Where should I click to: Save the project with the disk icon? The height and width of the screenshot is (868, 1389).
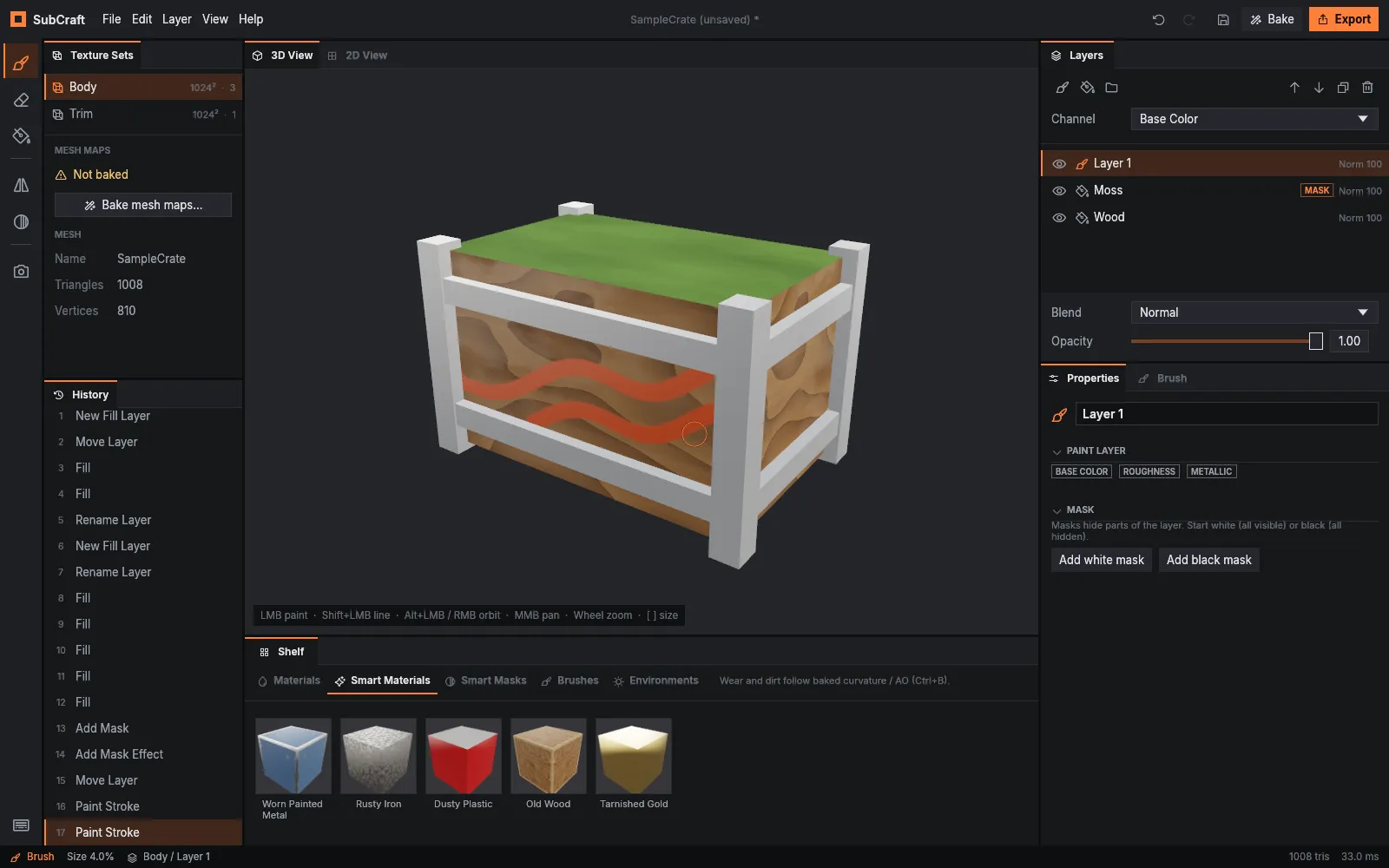pos(1222,19)
